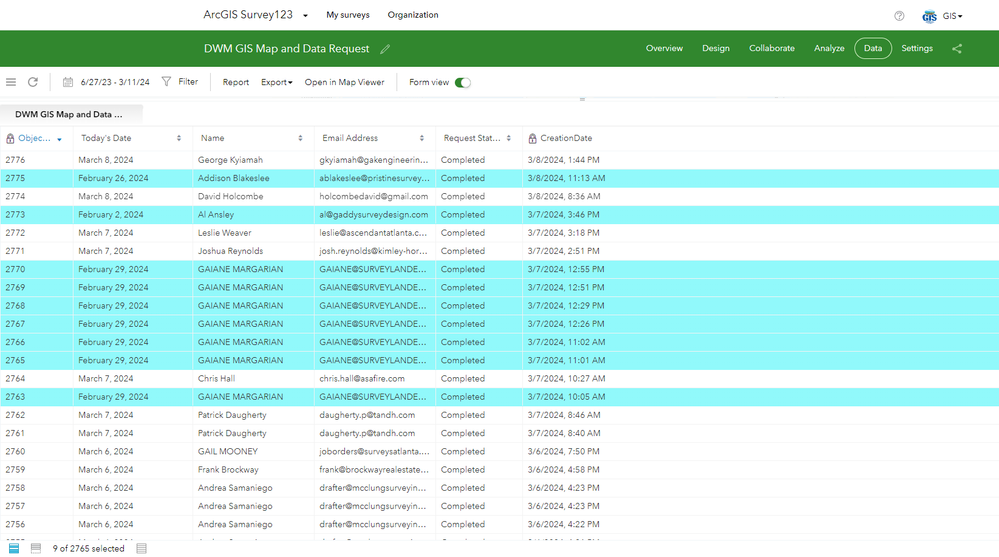Switch to the Analyze tab
This screenshot has width=999, height=557.
point(829,48)
